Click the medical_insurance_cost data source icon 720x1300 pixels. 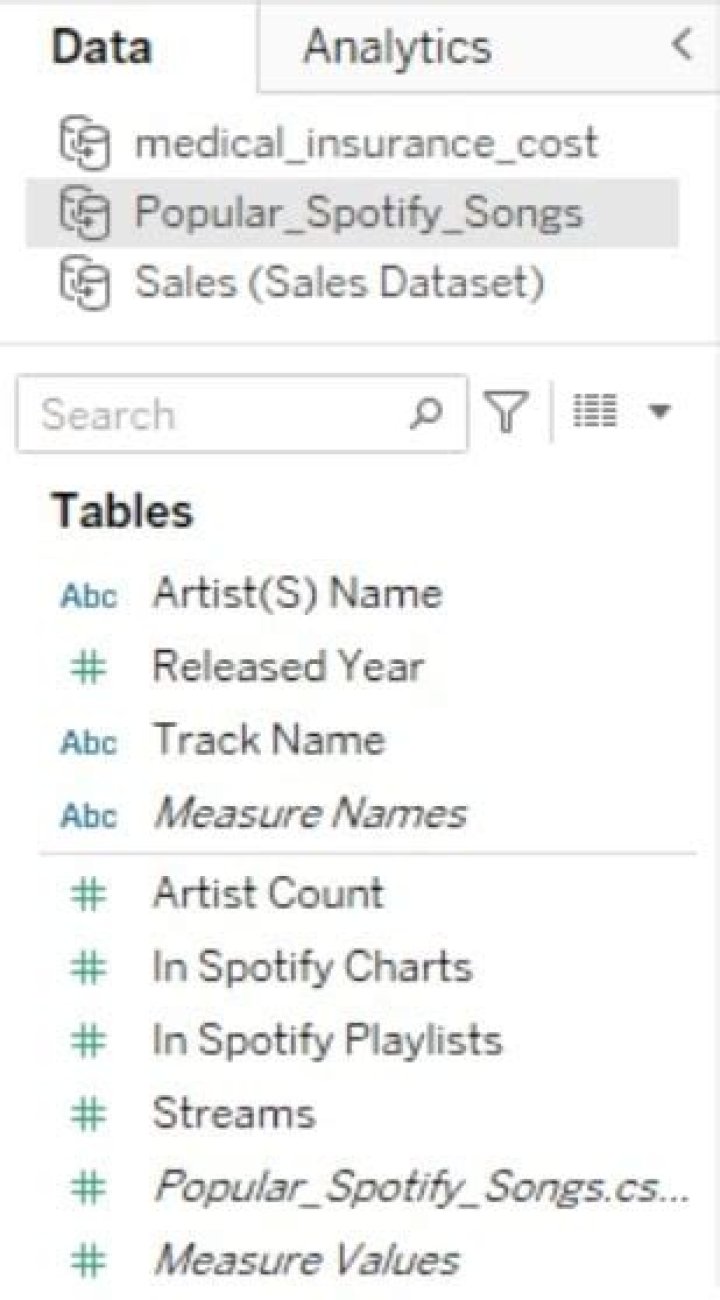tap(84, 142)
